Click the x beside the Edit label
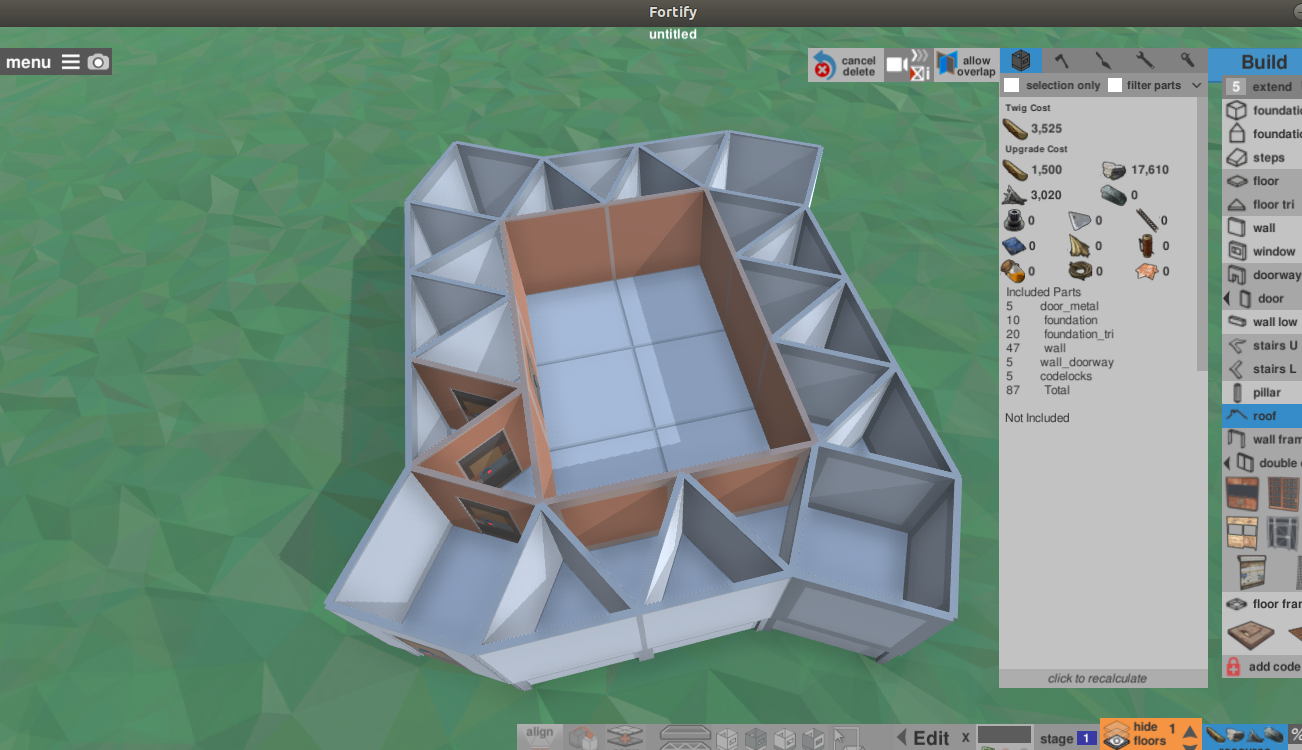This screenshot has width=1302, height=750. point(966,737)
